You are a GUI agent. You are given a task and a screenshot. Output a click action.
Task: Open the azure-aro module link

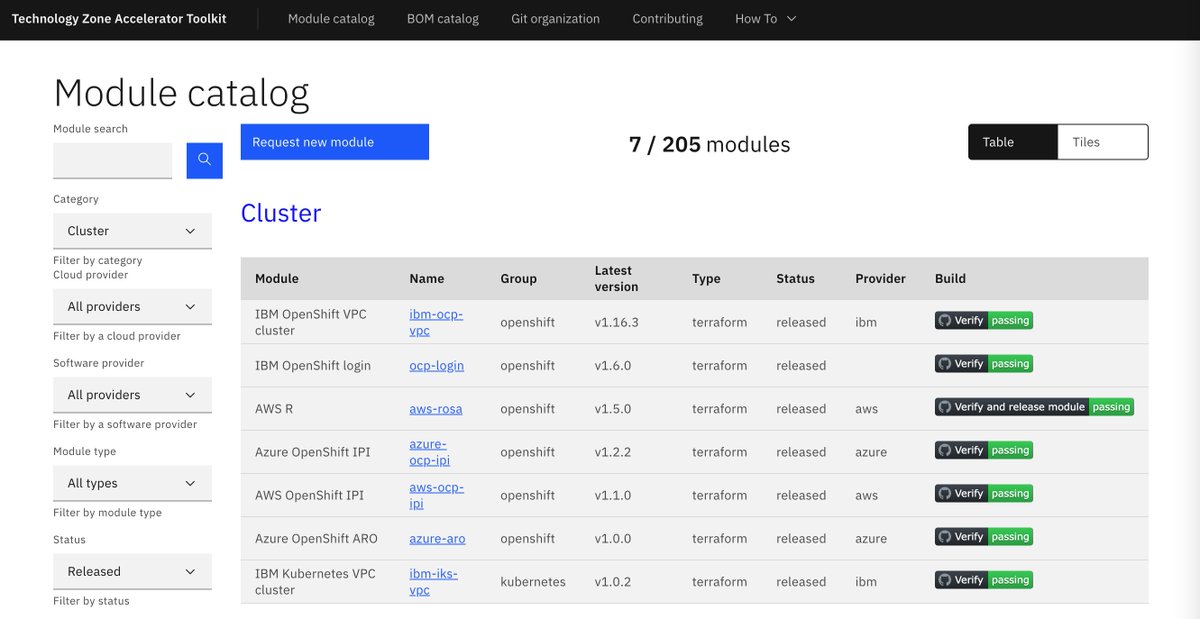(x=437, y=538)
